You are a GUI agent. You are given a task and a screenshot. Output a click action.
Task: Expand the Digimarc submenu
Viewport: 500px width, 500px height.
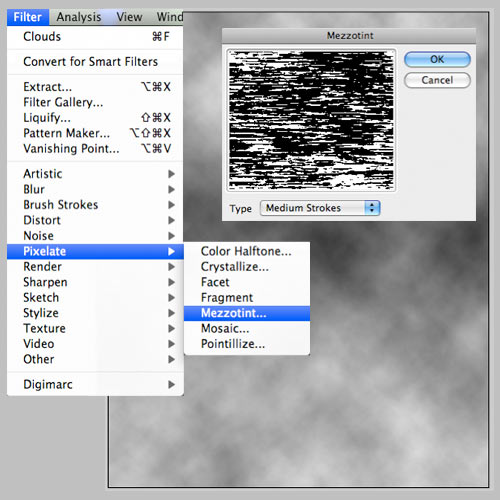pos(95,385)
